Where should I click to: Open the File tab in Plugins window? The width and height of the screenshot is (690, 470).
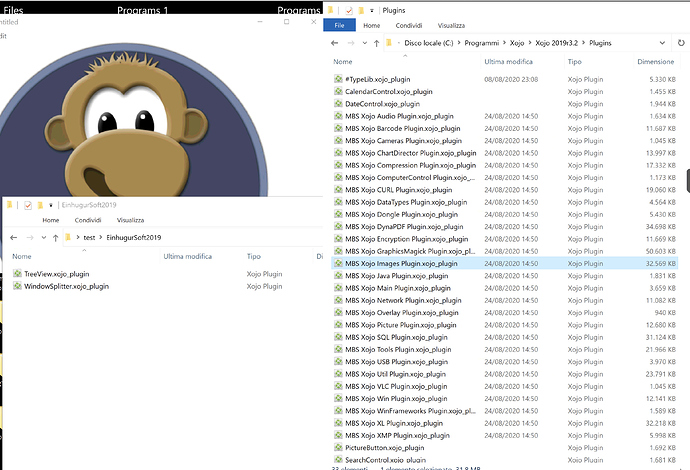click(339, 26)
